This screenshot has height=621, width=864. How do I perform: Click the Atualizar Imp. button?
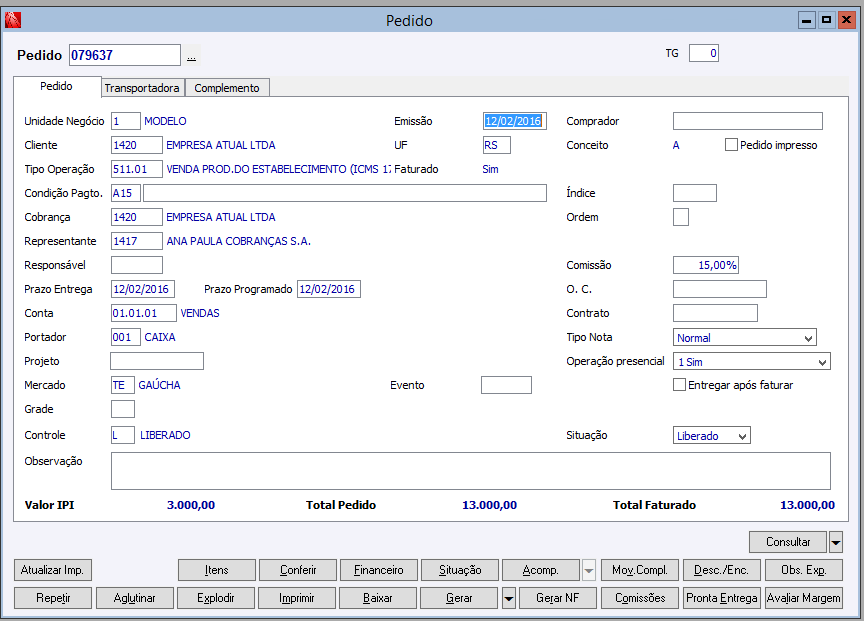(x=52, y=570)
